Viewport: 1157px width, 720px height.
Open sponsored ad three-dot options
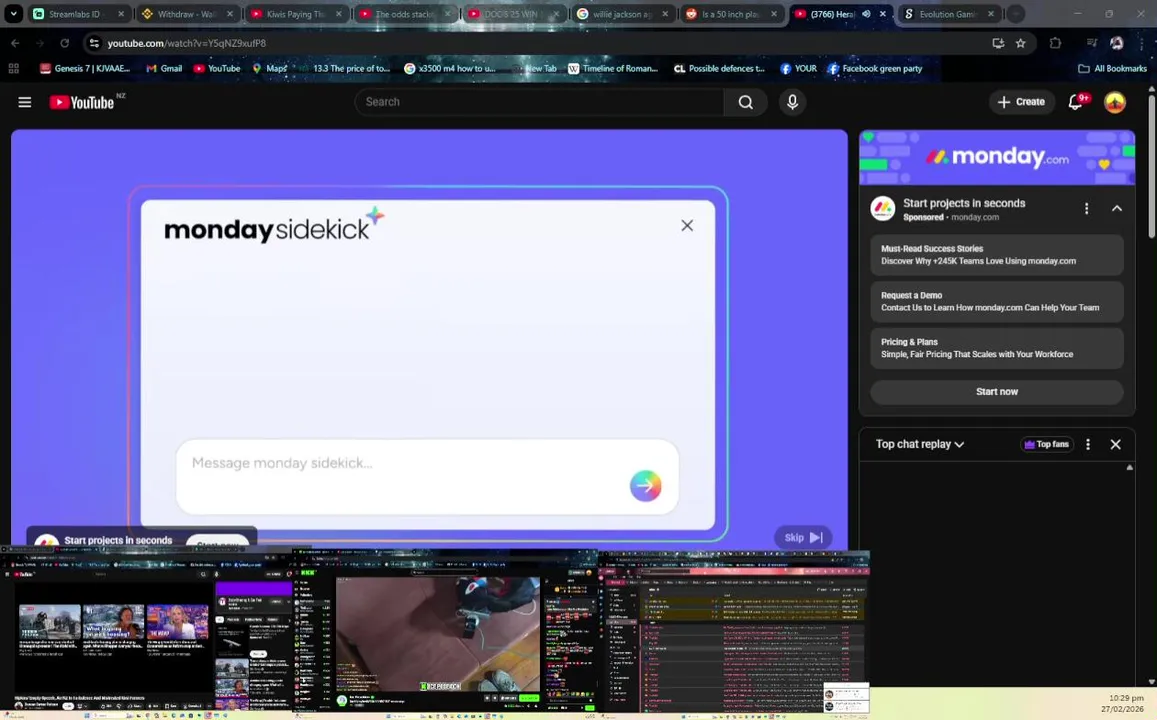(1086, 209)
